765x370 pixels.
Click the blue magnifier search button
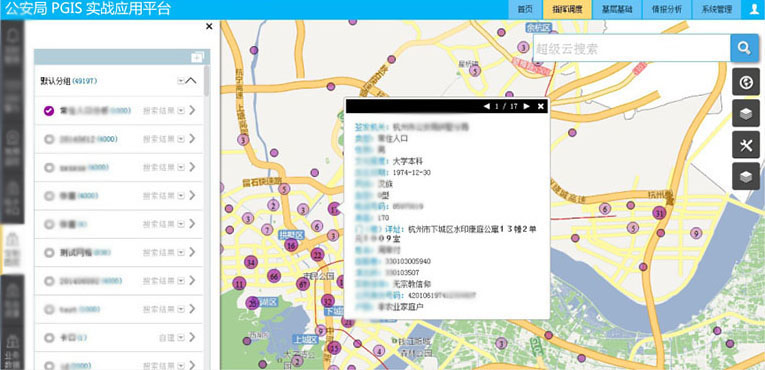(x=744, y=48)
